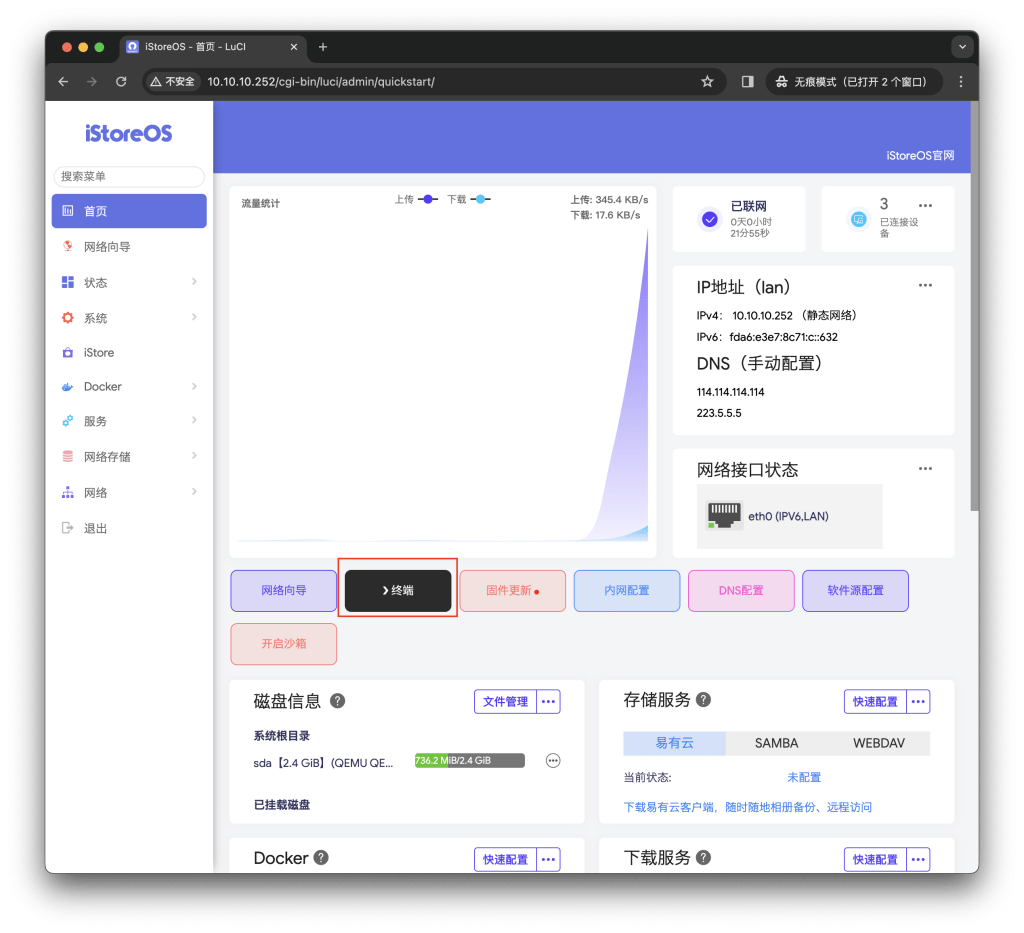The image size is (1024, 933).
Task: Open IP地址 card more options dots
Action: click(x=925, y=285)
